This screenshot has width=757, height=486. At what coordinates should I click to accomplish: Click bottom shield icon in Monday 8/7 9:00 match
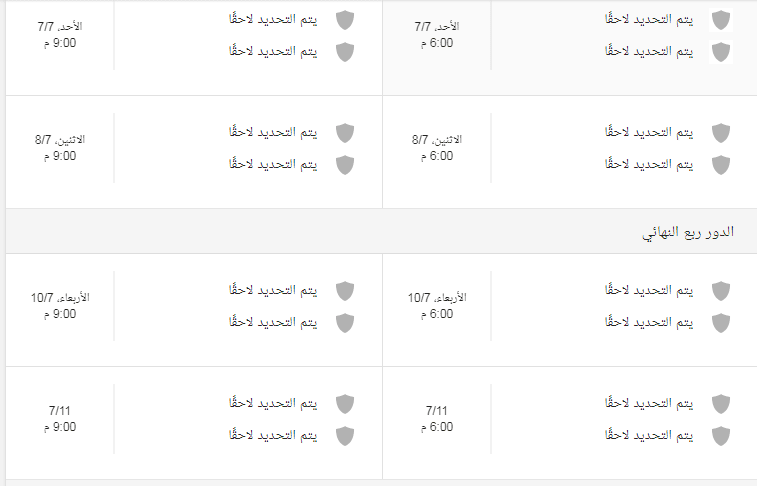(345, 165)
